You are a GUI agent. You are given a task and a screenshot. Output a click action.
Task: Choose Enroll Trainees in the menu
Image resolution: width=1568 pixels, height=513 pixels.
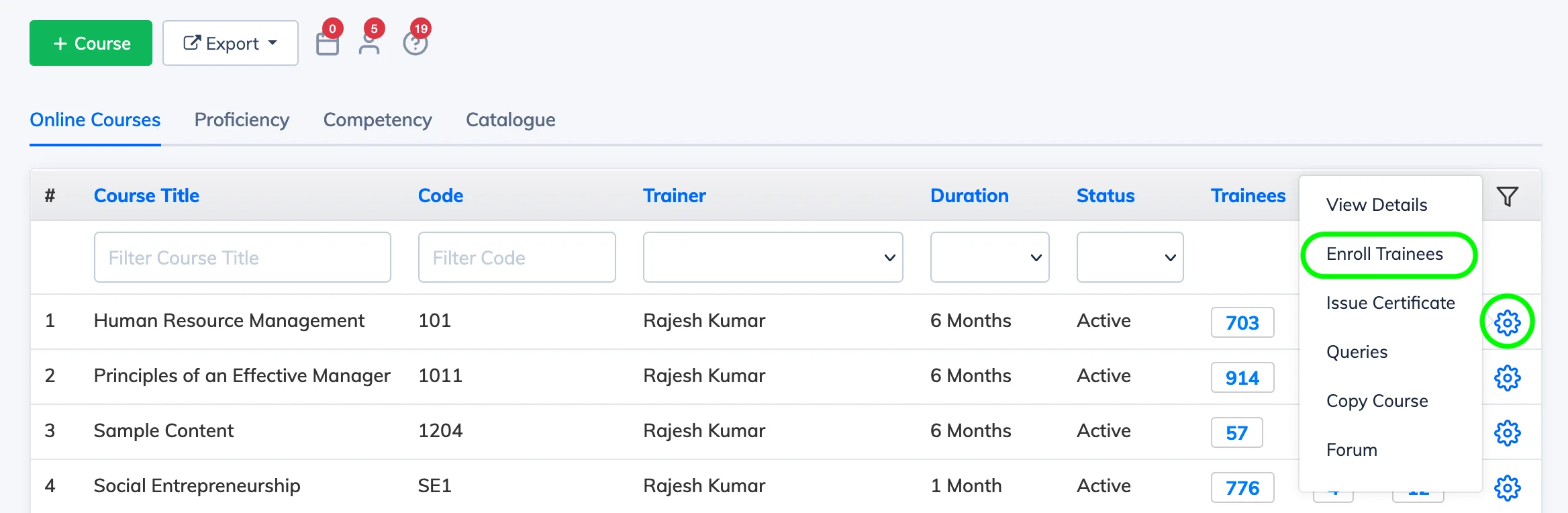tap(1385, 254)
